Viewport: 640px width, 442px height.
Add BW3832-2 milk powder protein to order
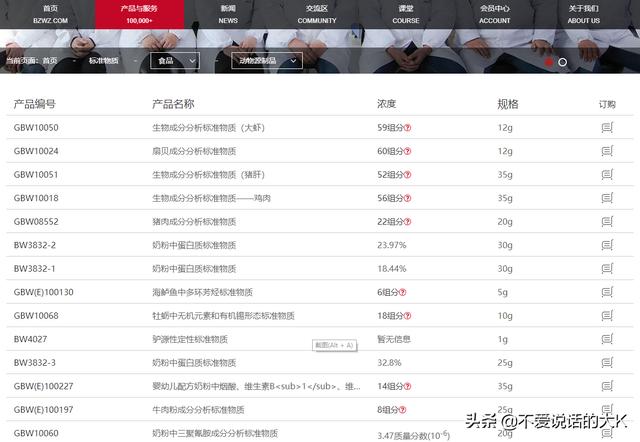pyautogui.click(x=607, y=245)
